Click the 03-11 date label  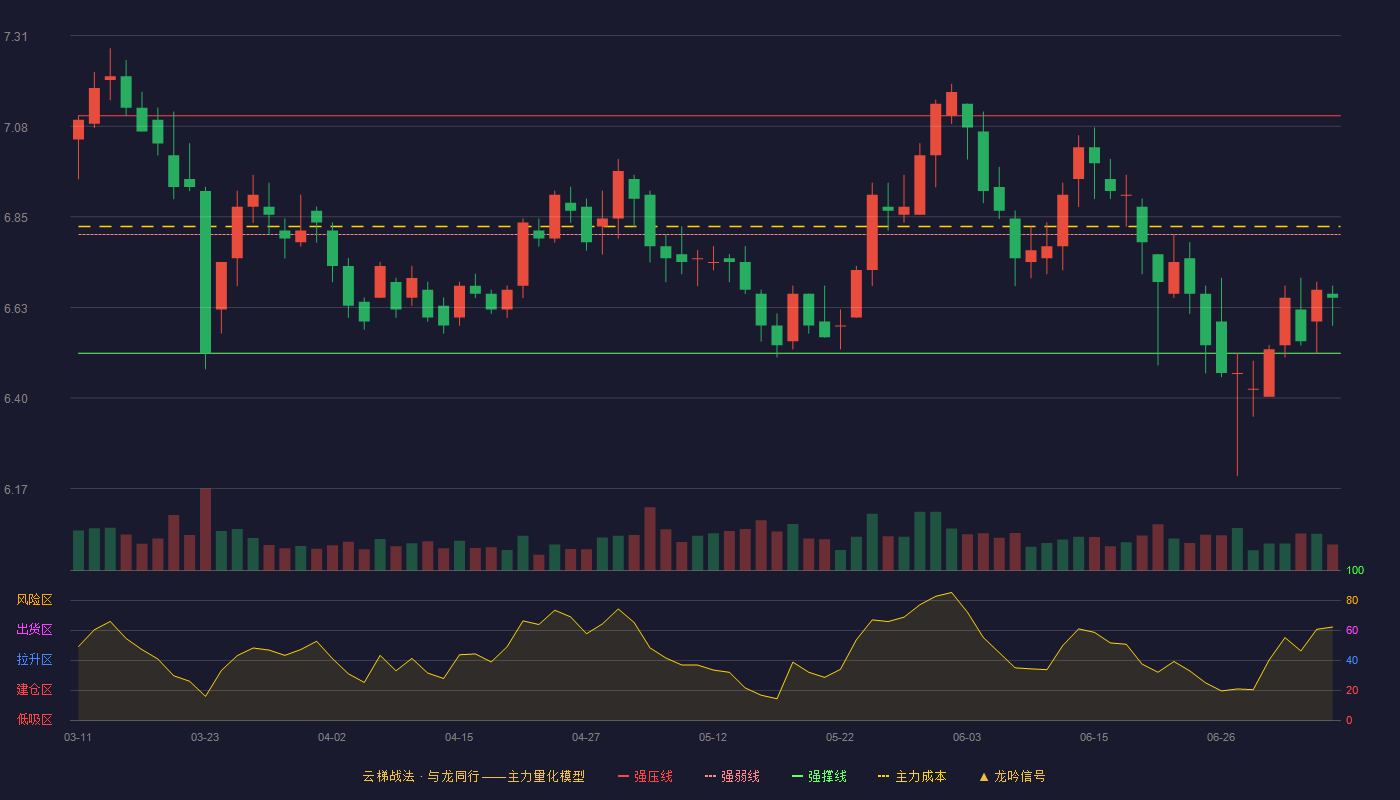tap(78, 737)
